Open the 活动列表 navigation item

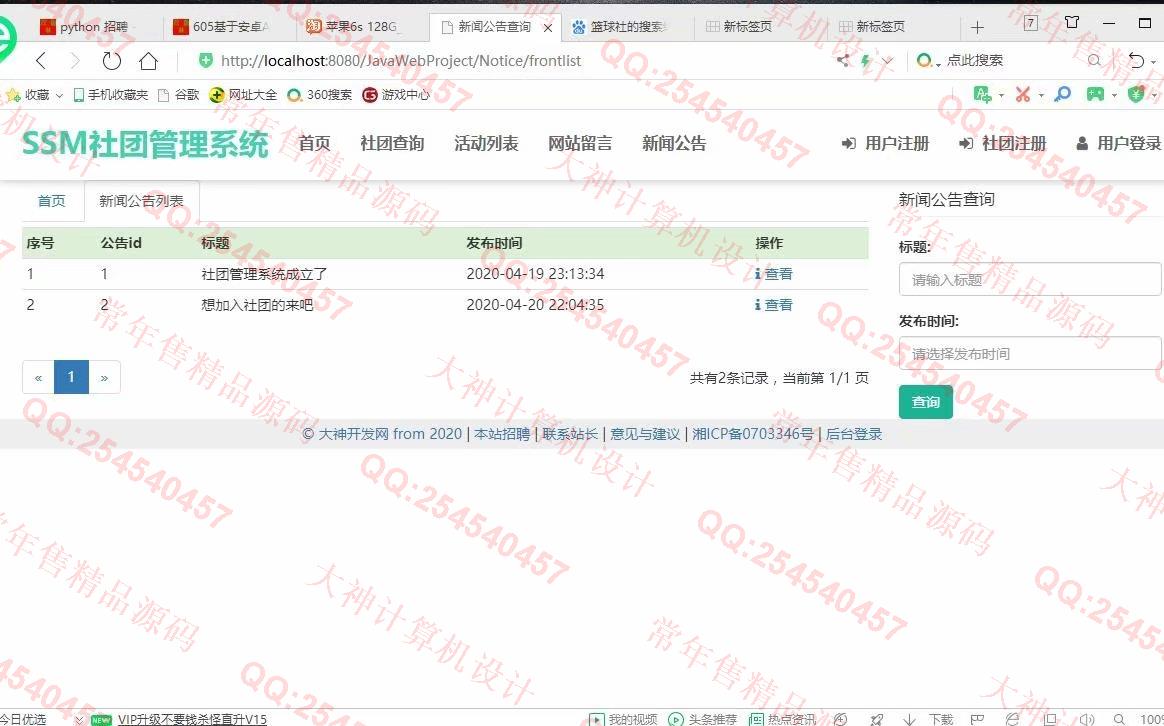coord(486,143)
